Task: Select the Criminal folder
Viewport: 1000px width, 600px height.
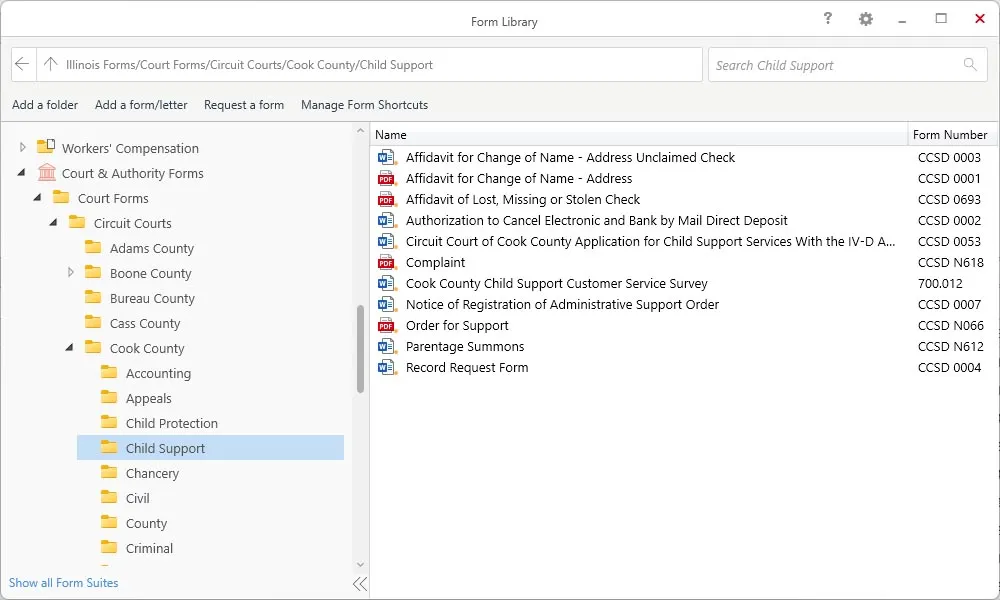Action: (x=149, y=548)
